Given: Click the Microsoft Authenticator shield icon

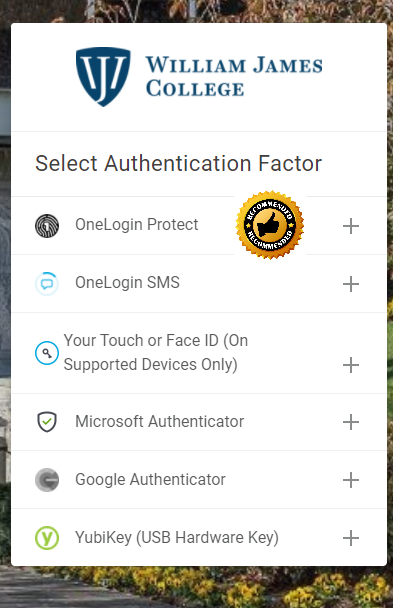Looking at the screenshot, I should (47, 422).
